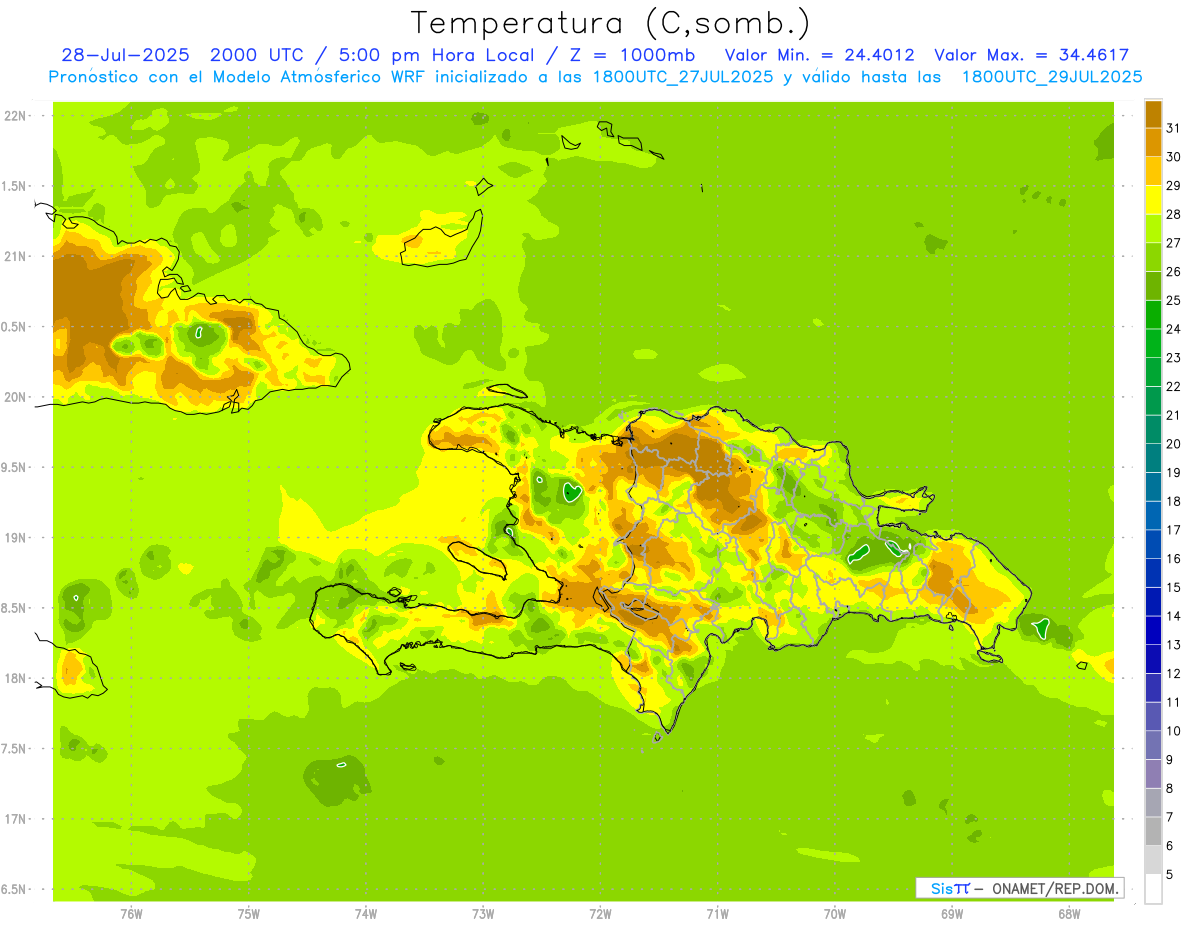Screen dimensions: 1200x927
Task: Click the '71W' longitude label
Action: tap(717, 913)
